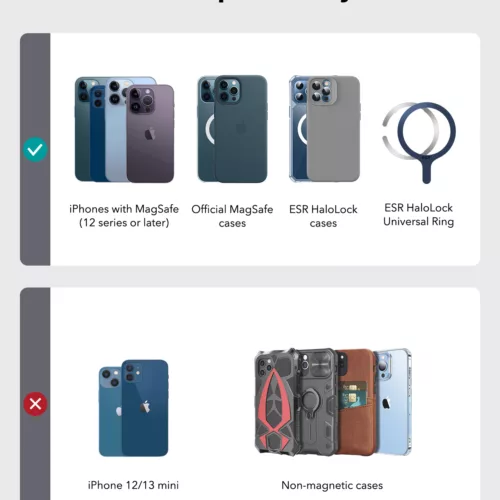
Task: Click the 'Non-magnetic cases' label
Action: (x=332, y=485)
